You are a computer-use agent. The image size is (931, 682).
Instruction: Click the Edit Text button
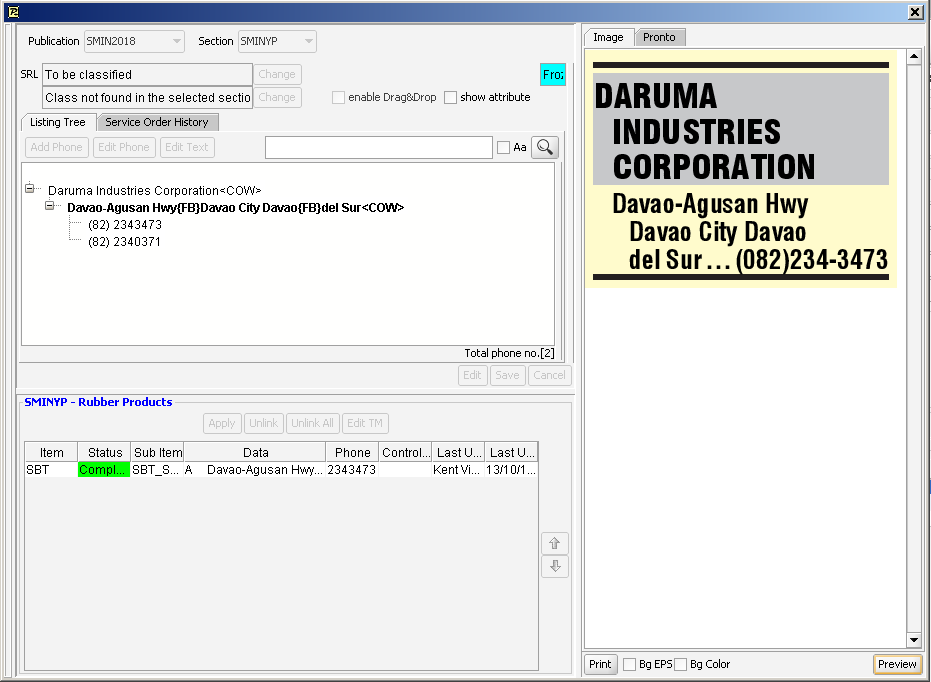(187, 147)
